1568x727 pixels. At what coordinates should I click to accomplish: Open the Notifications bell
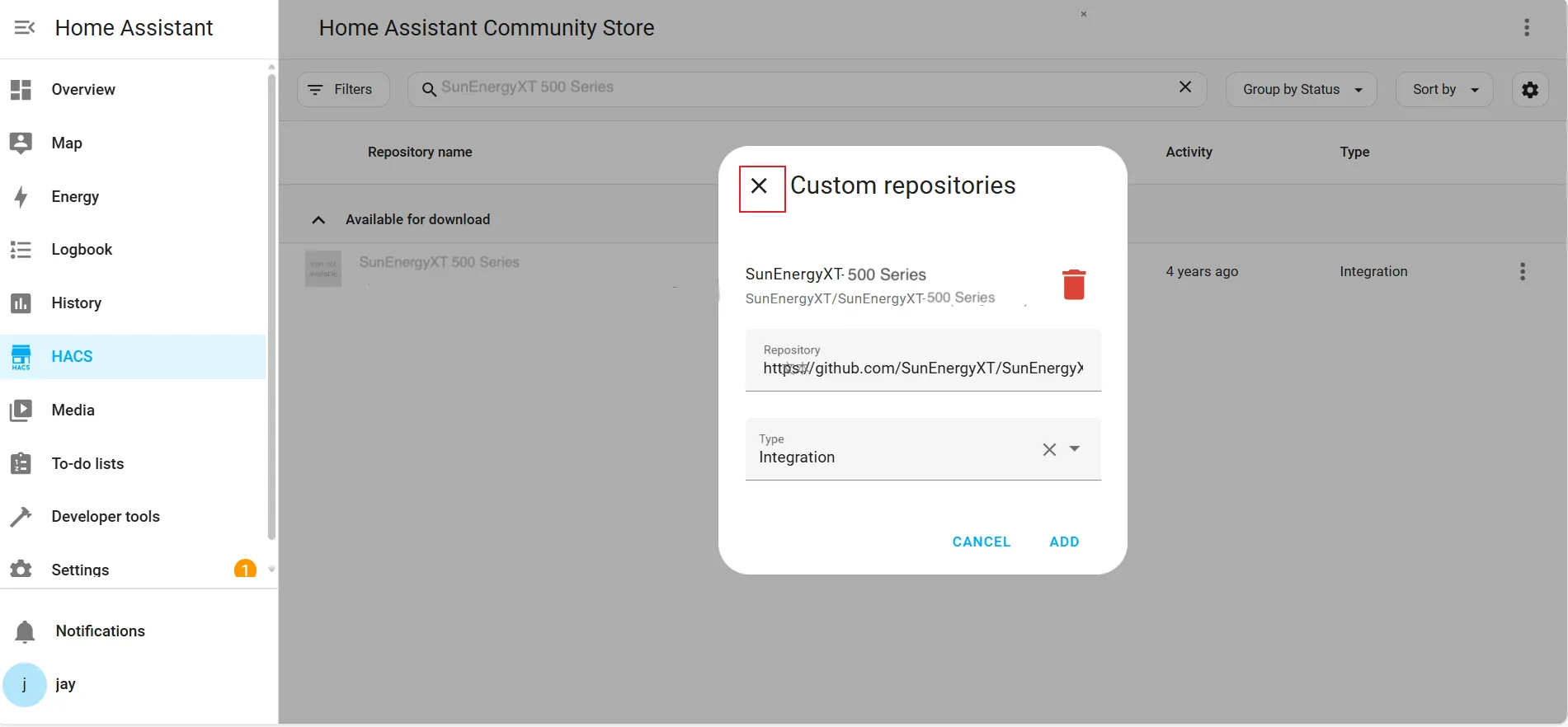point(25,631)
